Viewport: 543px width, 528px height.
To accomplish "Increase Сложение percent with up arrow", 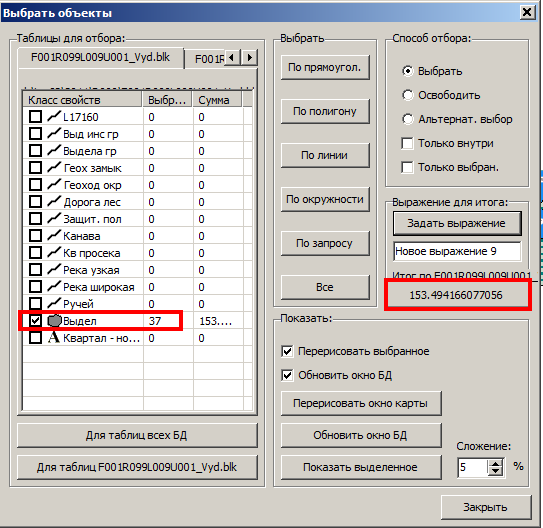I will tap(496, 464).
